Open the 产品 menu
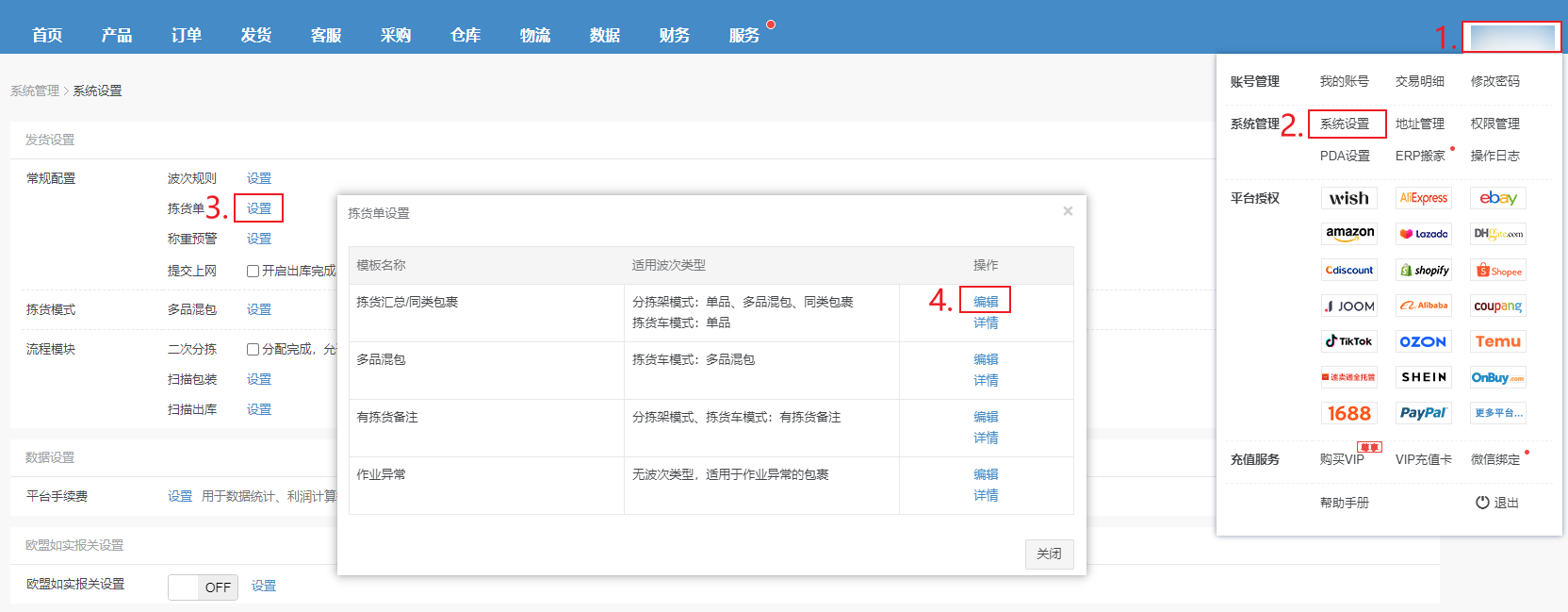 pyautogui.click(x=117, y=35)
